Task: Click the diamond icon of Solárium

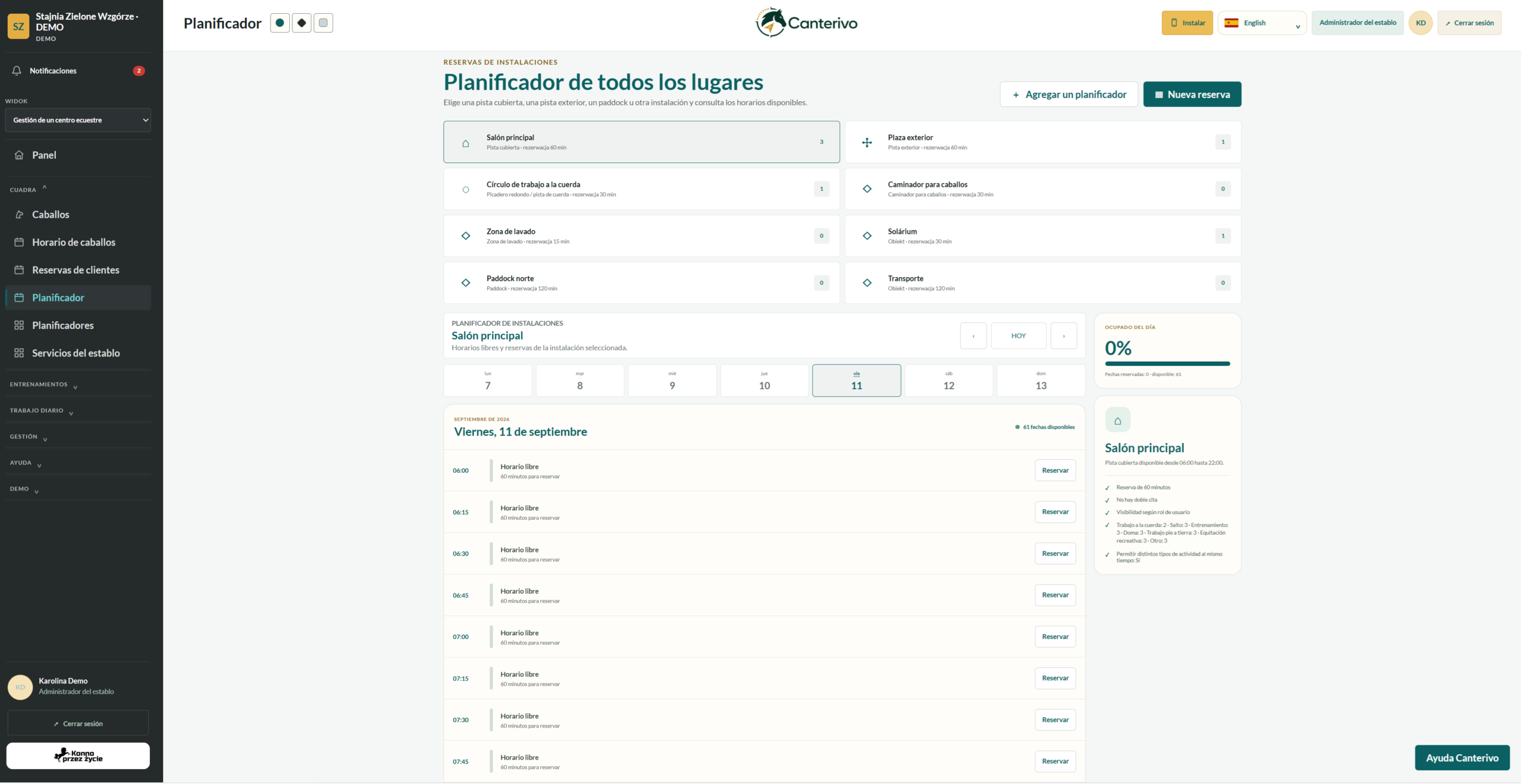Action: 867,236
